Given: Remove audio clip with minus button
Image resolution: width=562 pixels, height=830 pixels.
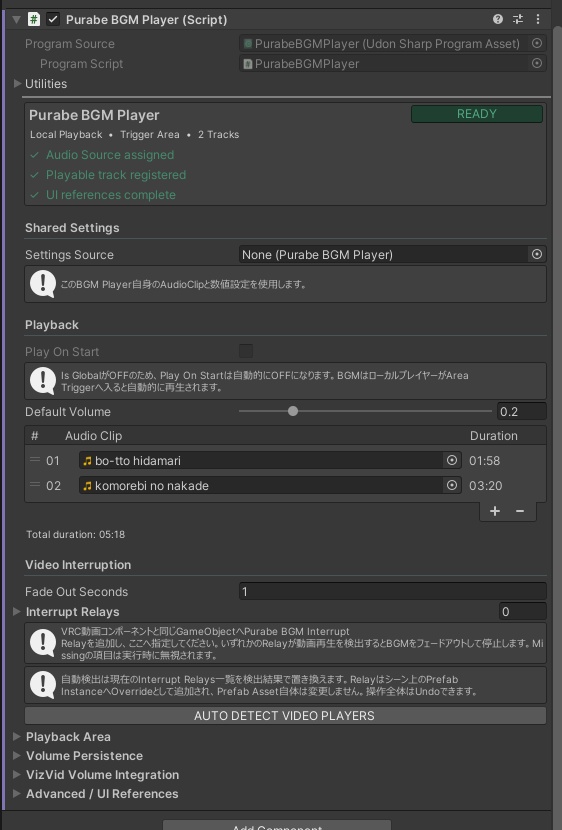Looking at the screenshot, I should coord(520,511).
